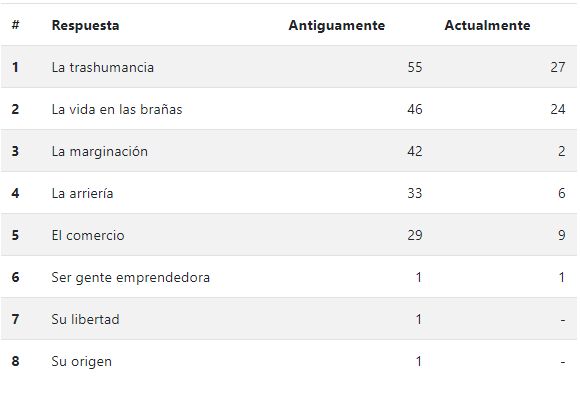Click the Actualmente value 27 cell
Screen dimensions: 580x398
pos(558,67)
